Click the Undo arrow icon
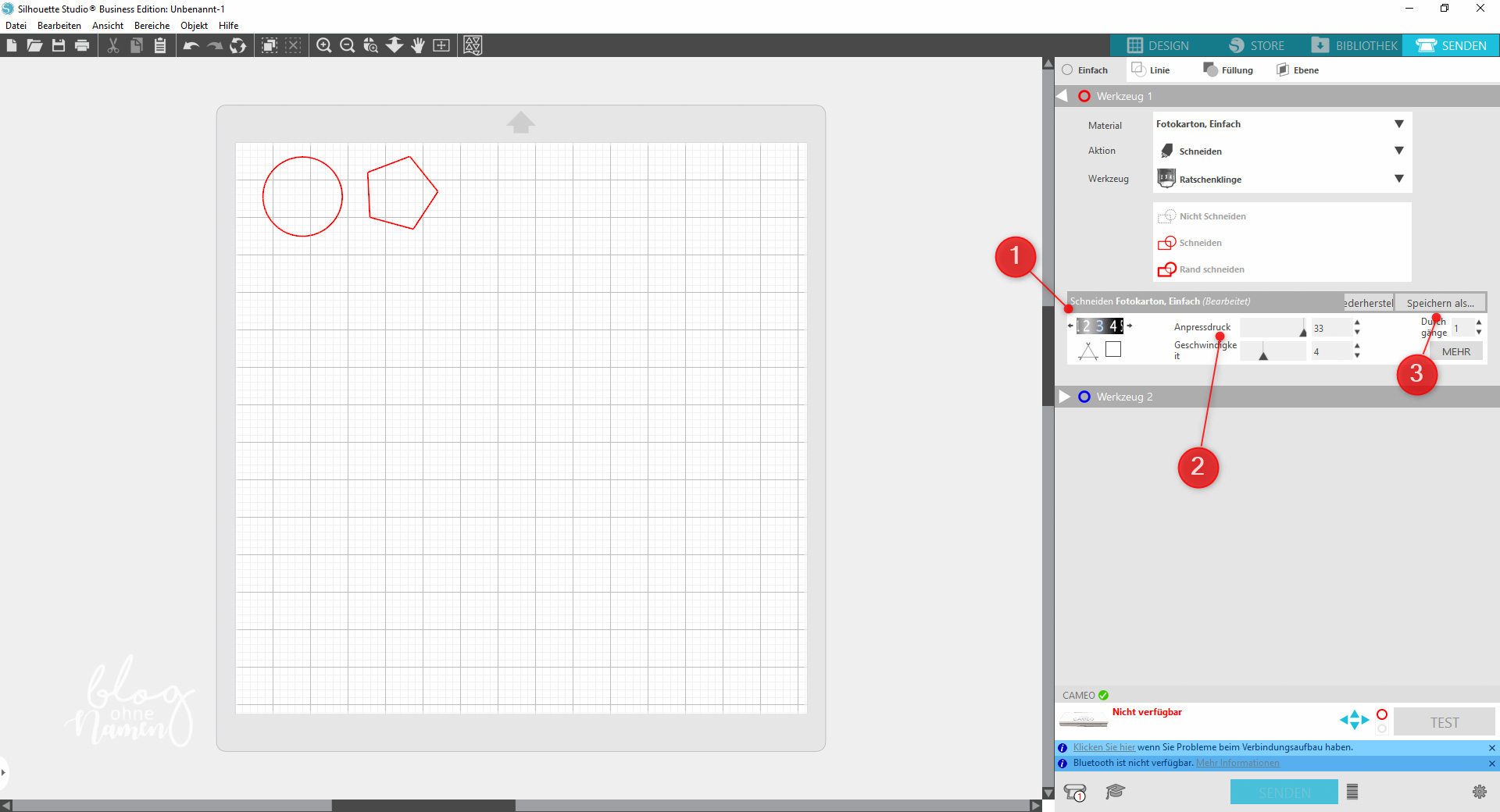Viewport: 1500px width, 812px height. coord(191,45)
